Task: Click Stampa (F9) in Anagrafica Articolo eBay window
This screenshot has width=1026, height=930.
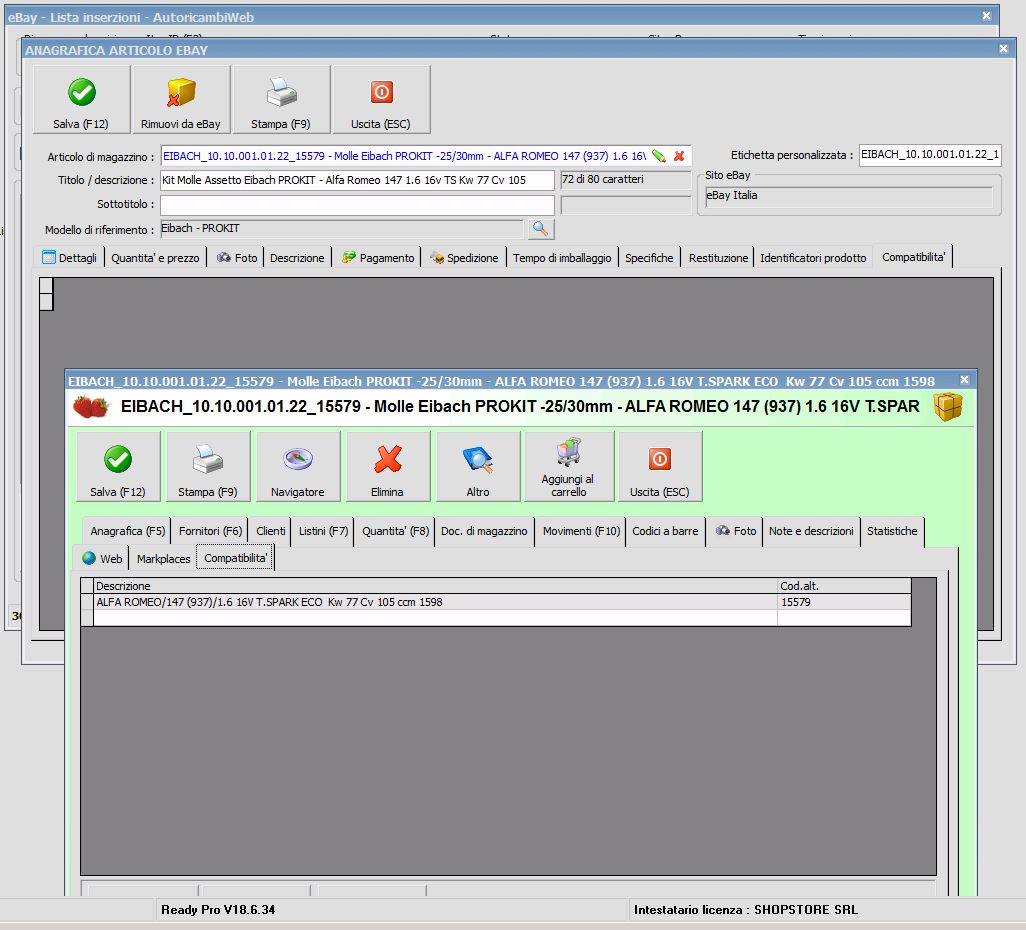Action: pyautogui.click(x=281, y=99)
